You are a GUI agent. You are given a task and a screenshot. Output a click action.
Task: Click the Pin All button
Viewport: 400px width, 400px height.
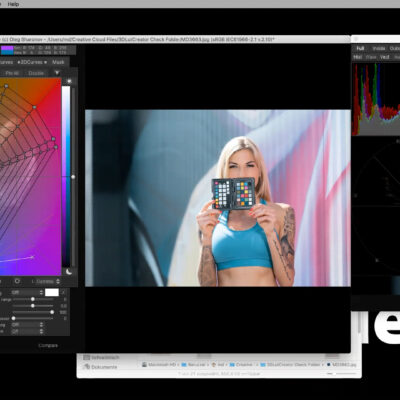pyautogui.click(x=12, y=73)
